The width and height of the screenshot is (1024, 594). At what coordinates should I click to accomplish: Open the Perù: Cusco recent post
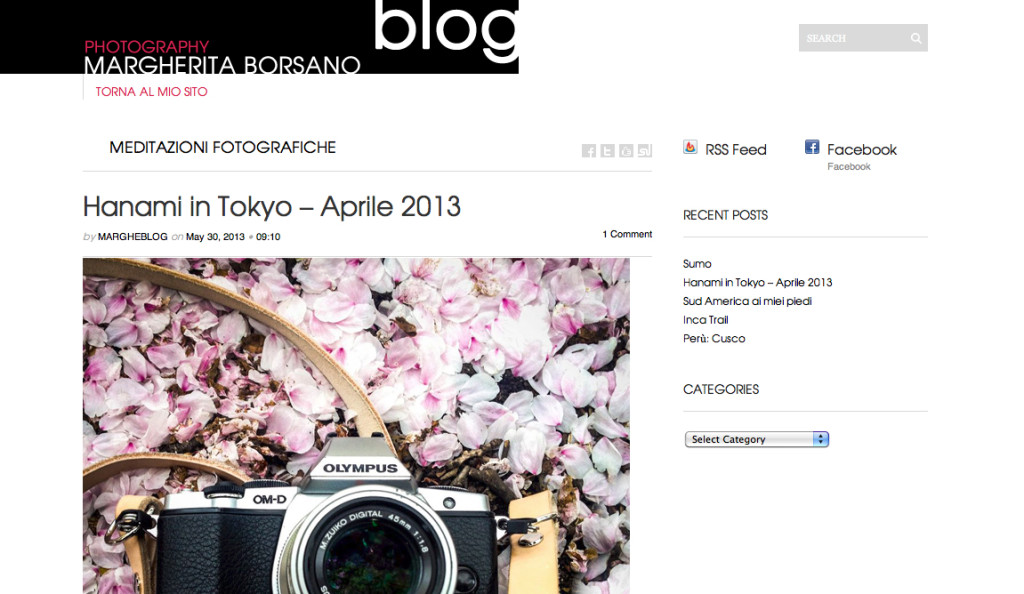coord(714,338)
